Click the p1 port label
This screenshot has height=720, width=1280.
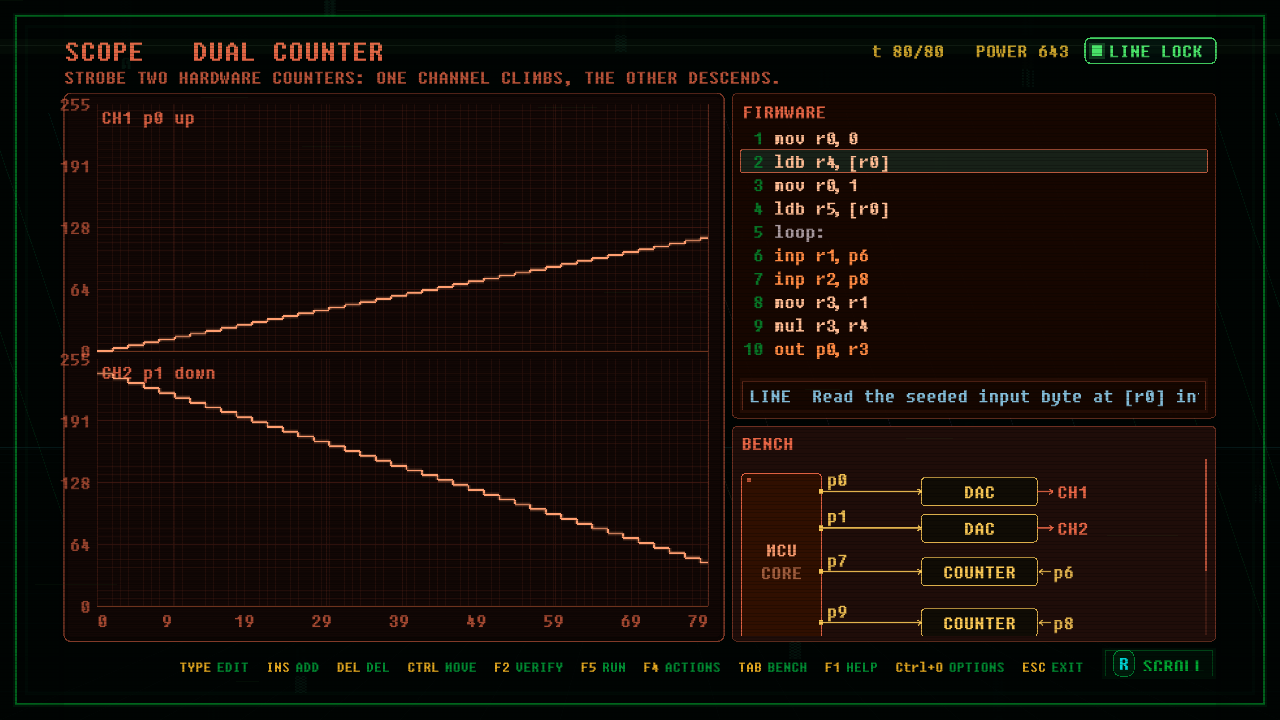(x=837, y=517)
